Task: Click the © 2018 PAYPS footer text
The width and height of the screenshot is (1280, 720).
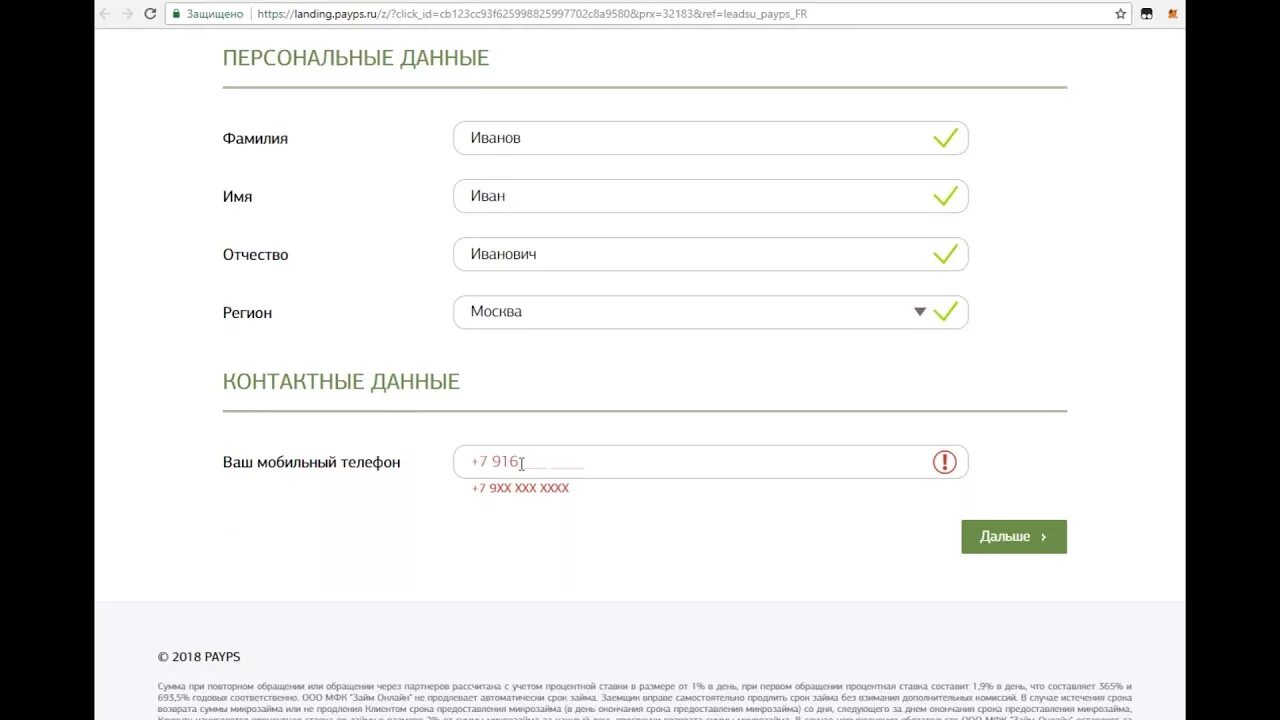Action: 199,657
